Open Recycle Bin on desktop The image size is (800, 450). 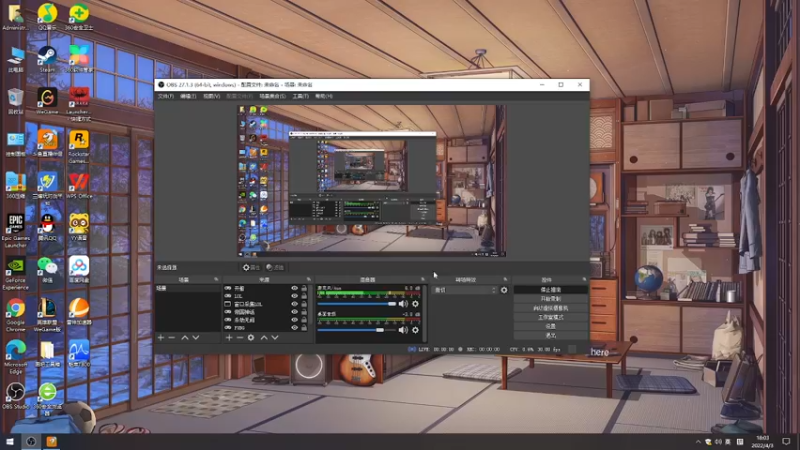click(15, 101)
